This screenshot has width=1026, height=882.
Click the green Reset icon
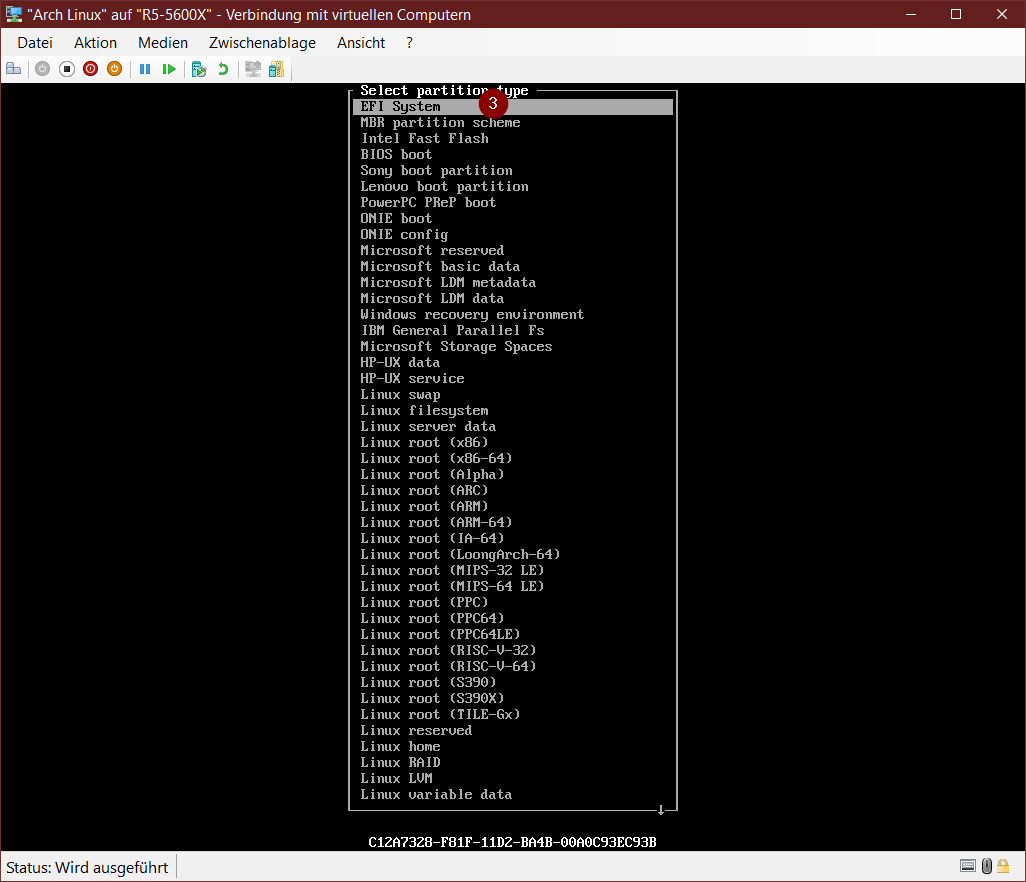pos(169,69)
